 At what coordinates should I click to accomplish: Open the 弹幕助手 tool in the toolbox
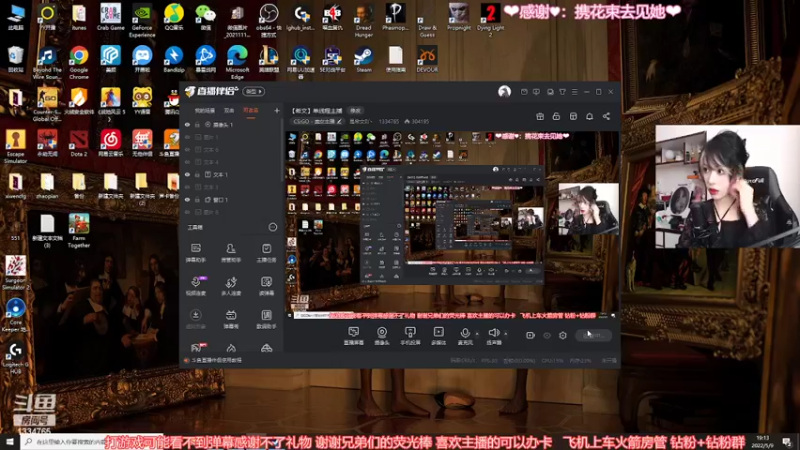tap(195, 253)
